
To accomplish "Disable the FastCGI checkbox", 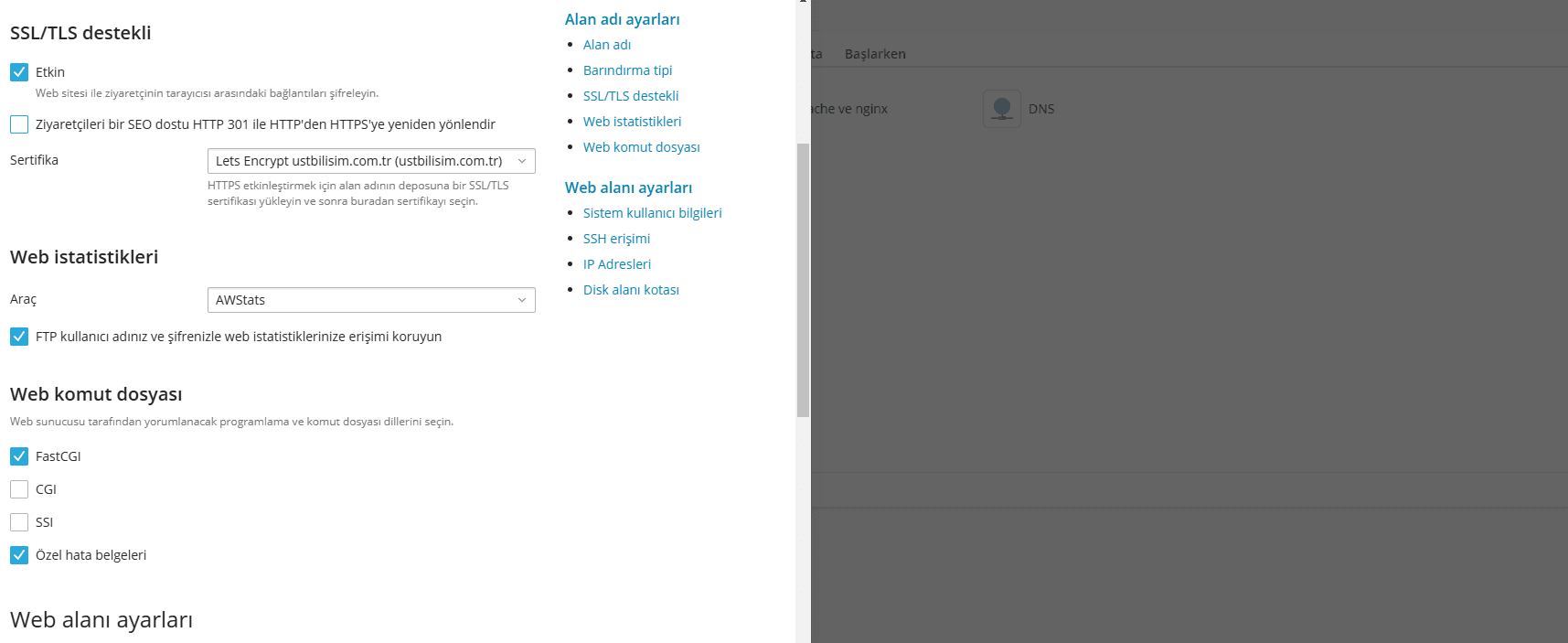I will 19,456.
